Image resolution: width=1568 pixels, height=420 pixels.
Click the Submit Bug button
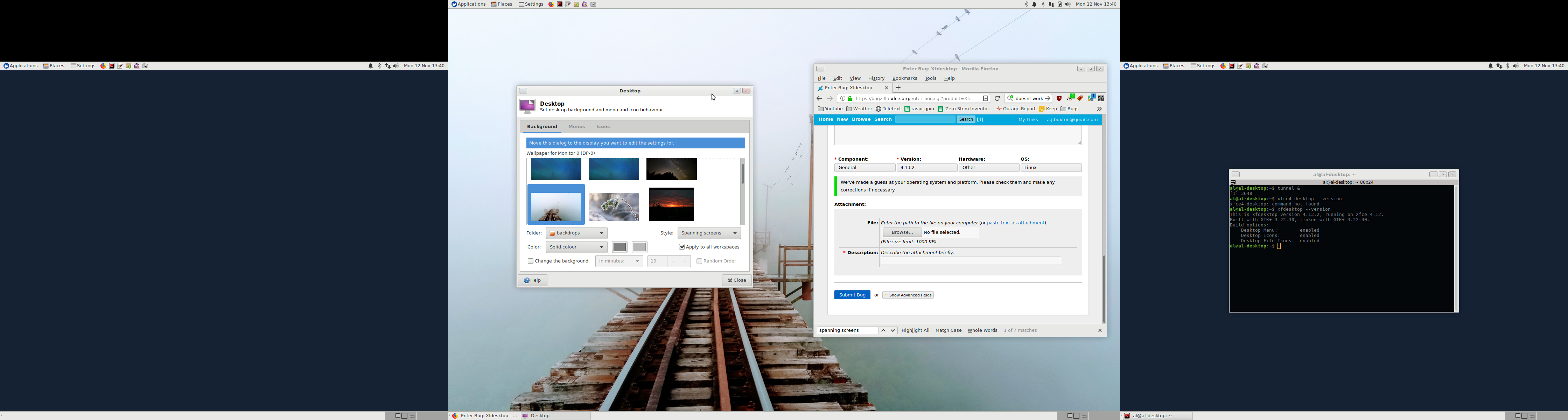click(x=852, y=295)
